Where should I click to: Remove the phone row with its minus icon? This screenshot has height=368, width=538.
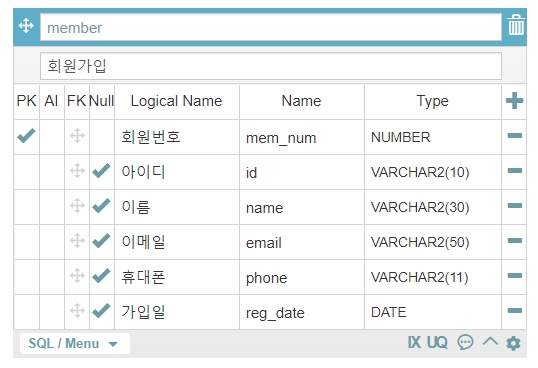pos(515,275)
